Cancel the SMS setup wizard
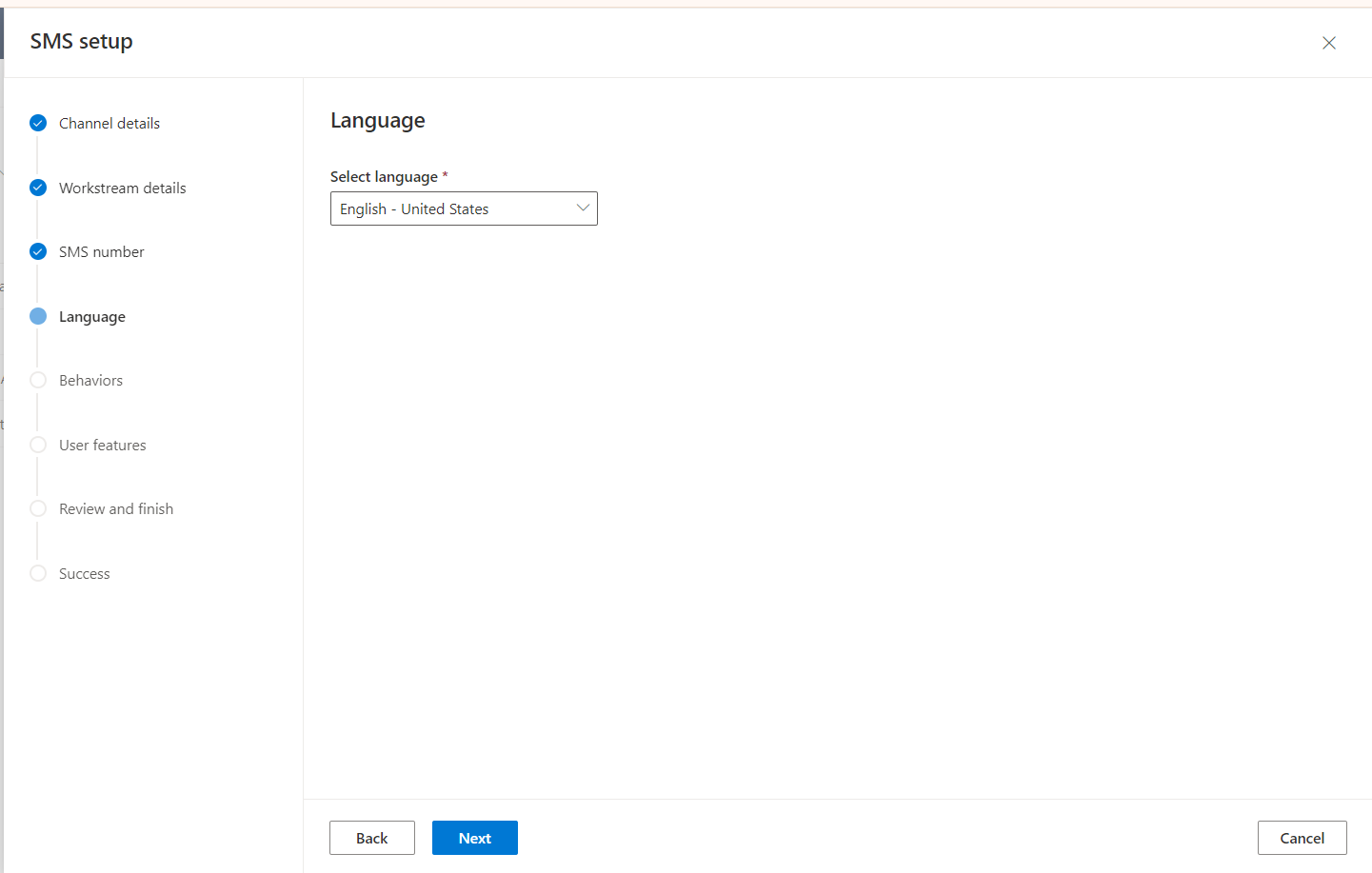This screenshot has width=1372, height=873. point(1302,838)
